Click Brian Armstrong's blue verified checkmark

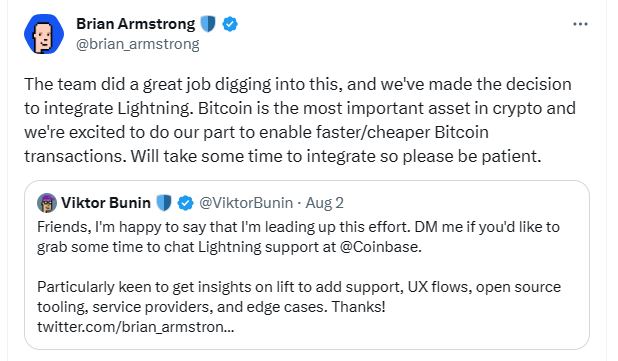coord(230,24)
